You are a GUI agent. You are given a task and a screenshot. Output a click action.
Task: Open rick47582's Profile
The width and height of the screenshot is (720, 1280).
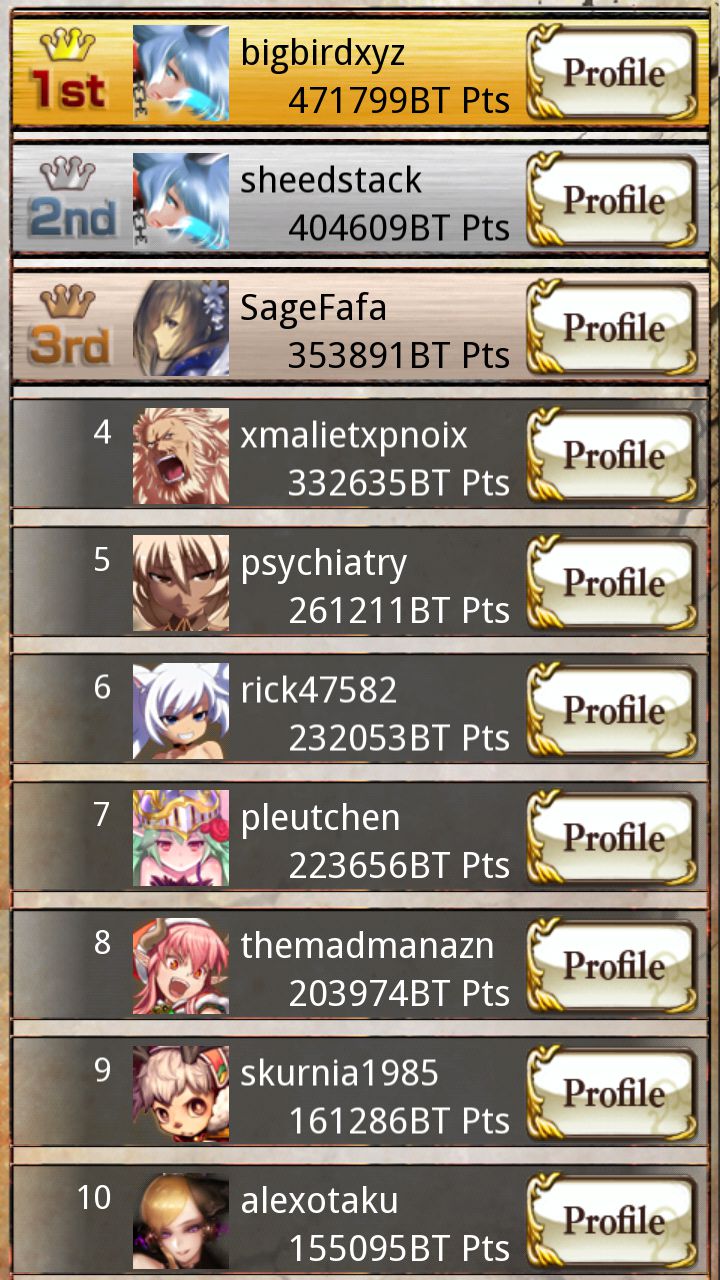612,710
